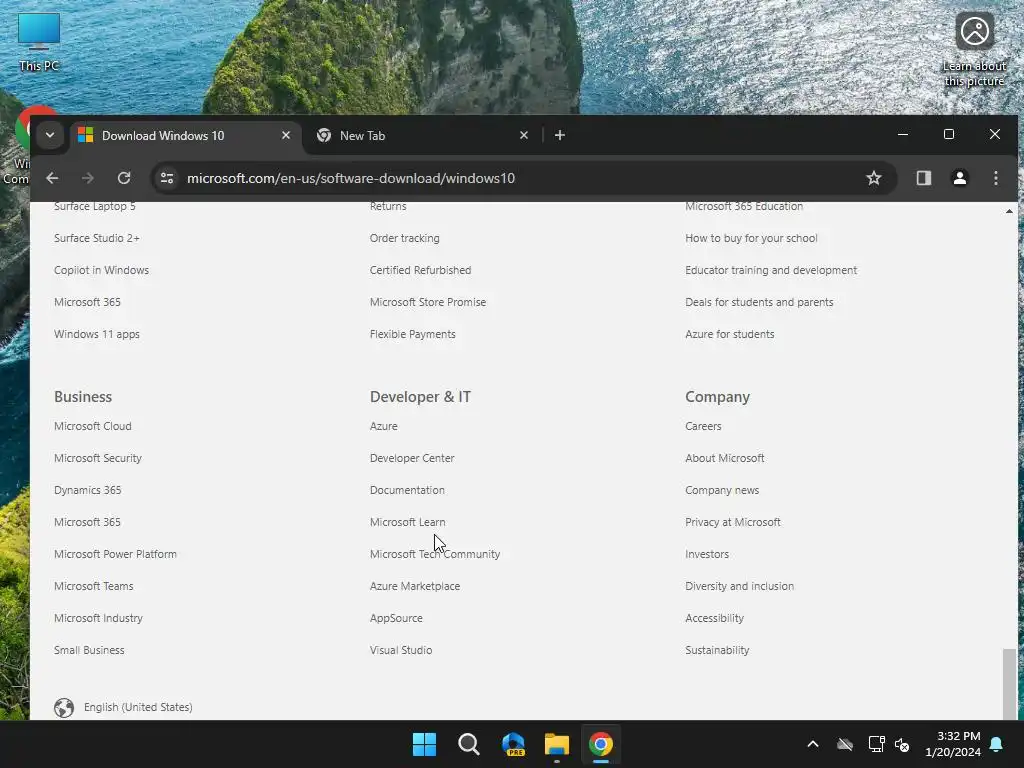Open Chrome side panel
Viewport: 1024px width, 768px height.
click(923, 178)
